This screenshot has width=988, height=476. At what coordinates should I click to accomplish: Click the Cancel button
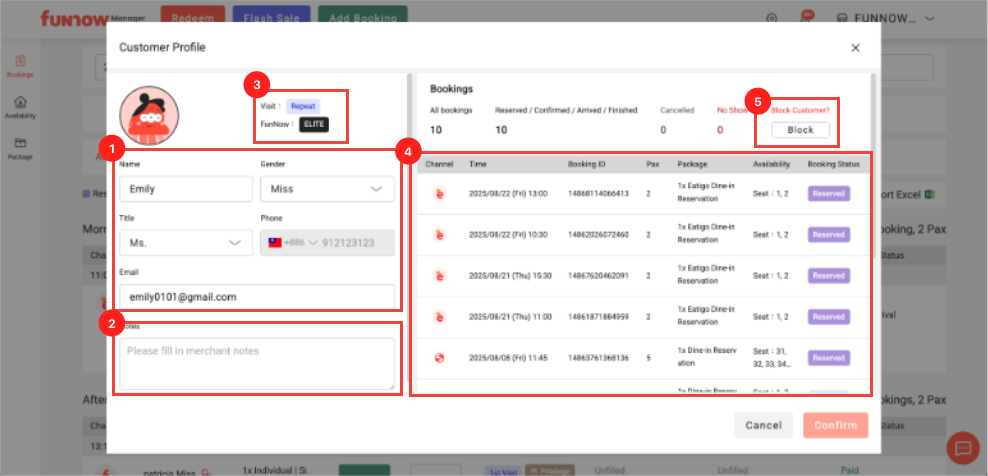point(763,425)
